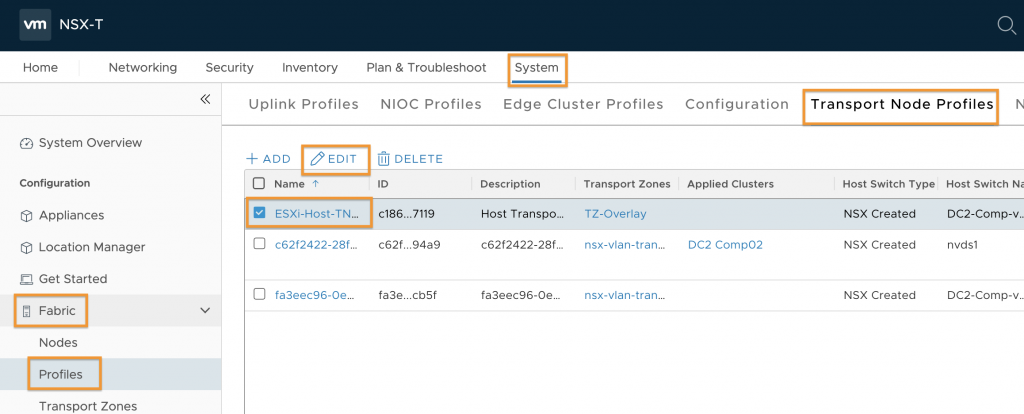
Task: Click ID cell fa3e...cb5f
Action: point(408,295)
